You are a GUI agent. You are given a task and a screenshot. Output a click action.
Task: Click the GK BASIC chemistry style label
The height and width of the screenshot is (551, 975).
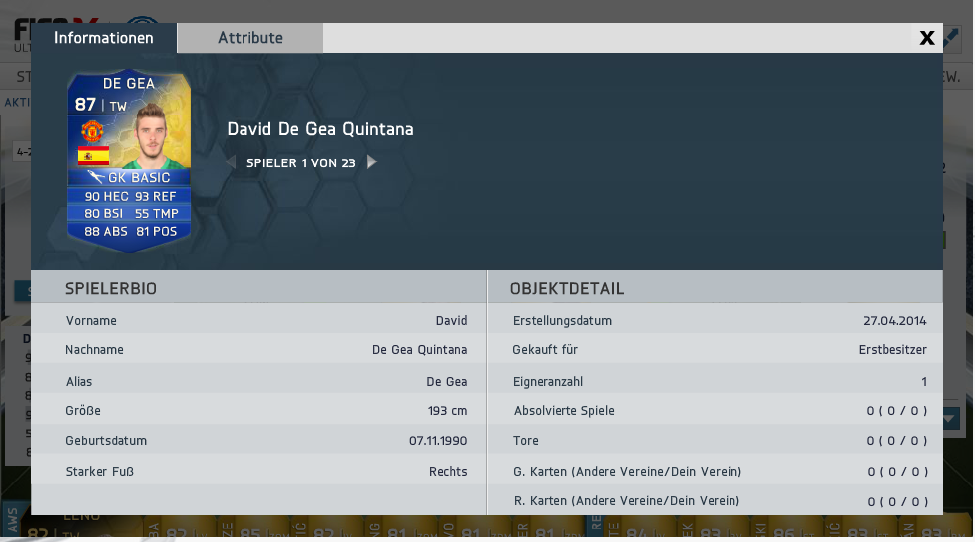pos(129,177)
